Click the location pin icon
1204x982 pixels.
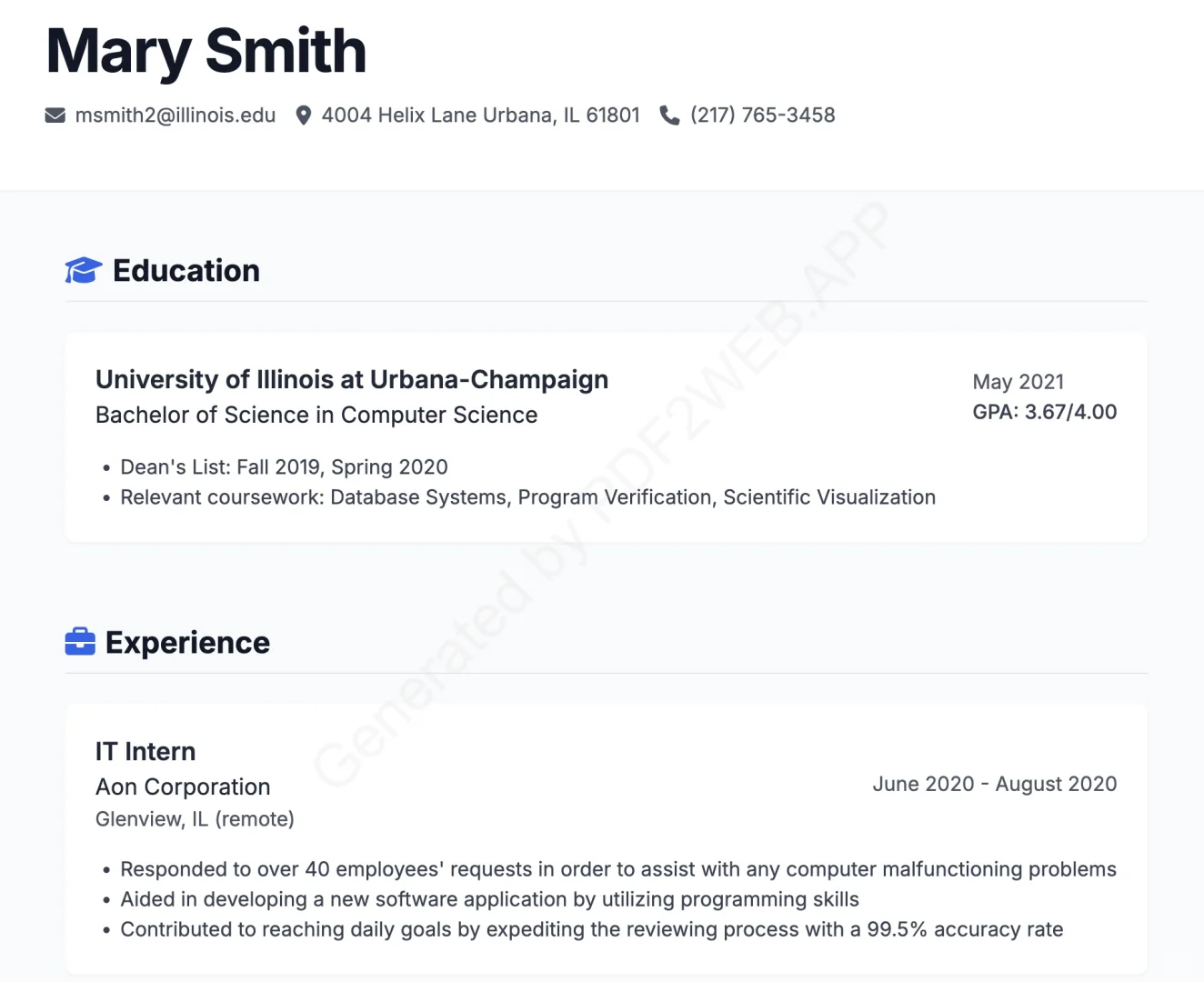click(x=304, y=115)
